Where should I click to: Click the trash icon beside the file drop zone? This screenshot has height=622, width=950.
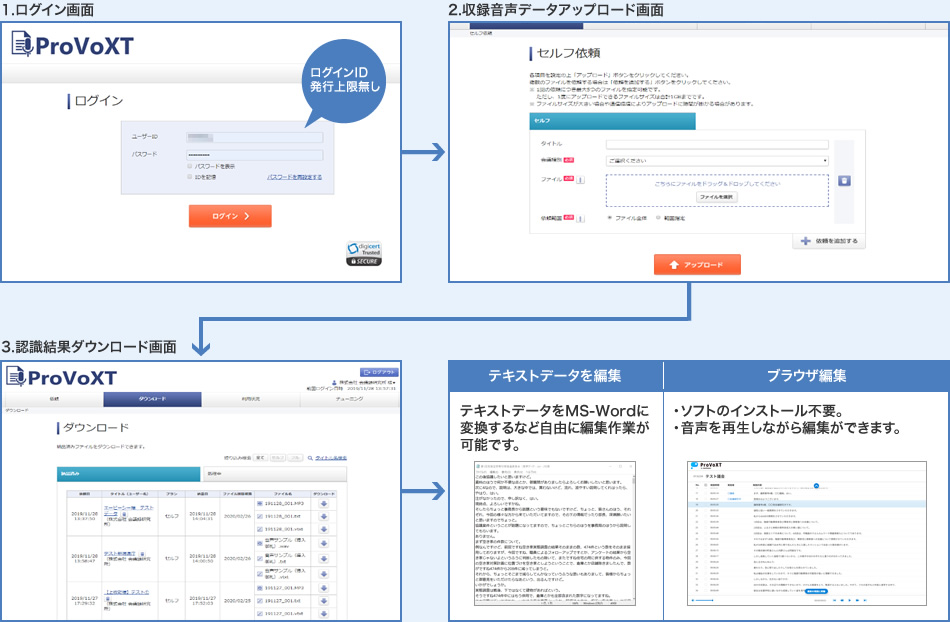click(x=844, y=180)
